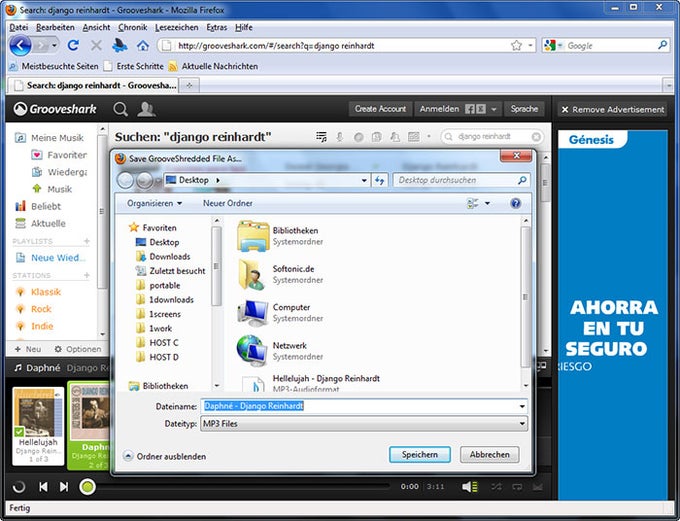The height and width of the screenshot is (521, 680).
Task: Open the Grooveshark community people icon
Action: coord(146,109)
